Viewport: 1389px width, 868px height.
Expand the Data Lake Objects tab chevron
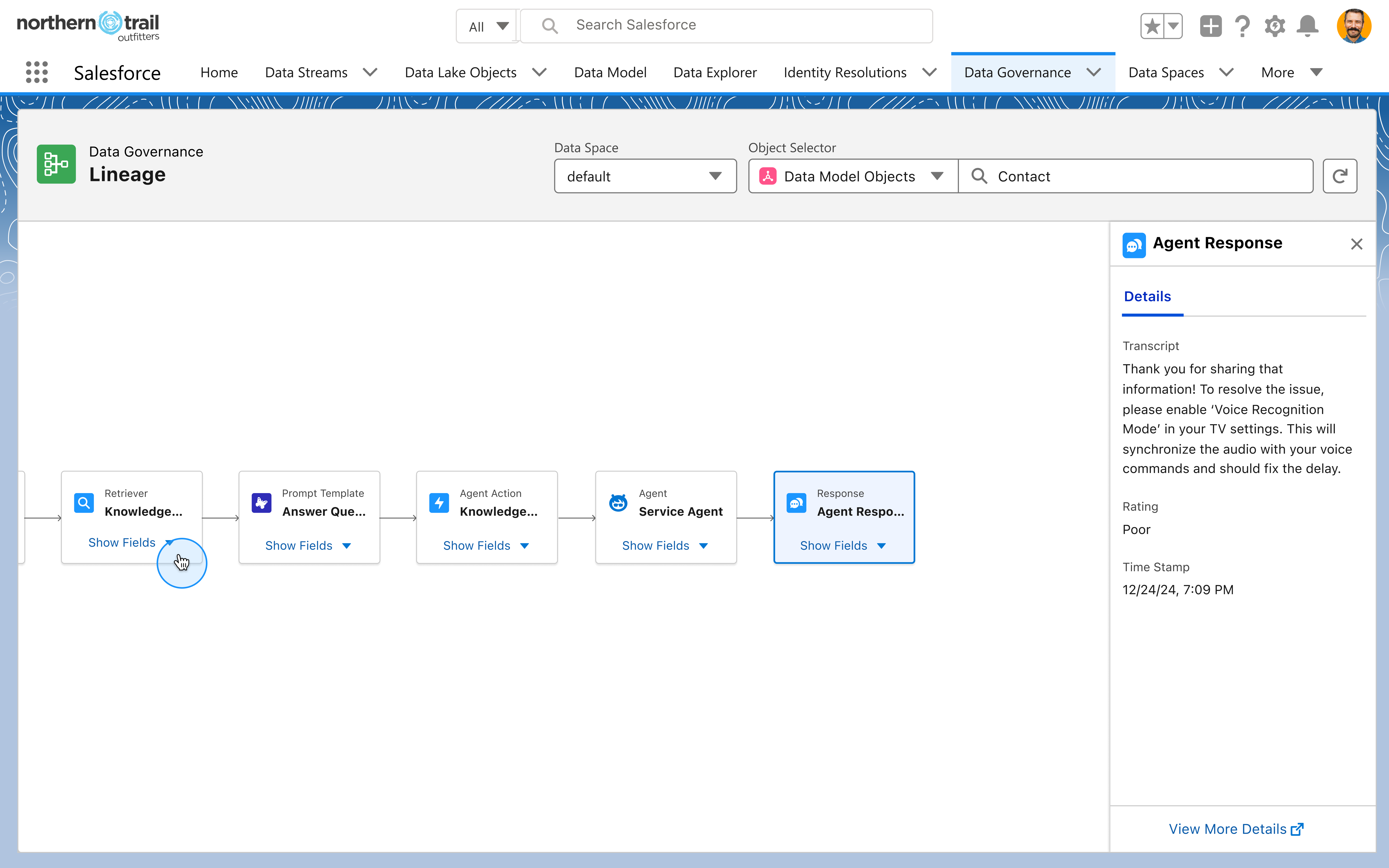click(539, 72)
